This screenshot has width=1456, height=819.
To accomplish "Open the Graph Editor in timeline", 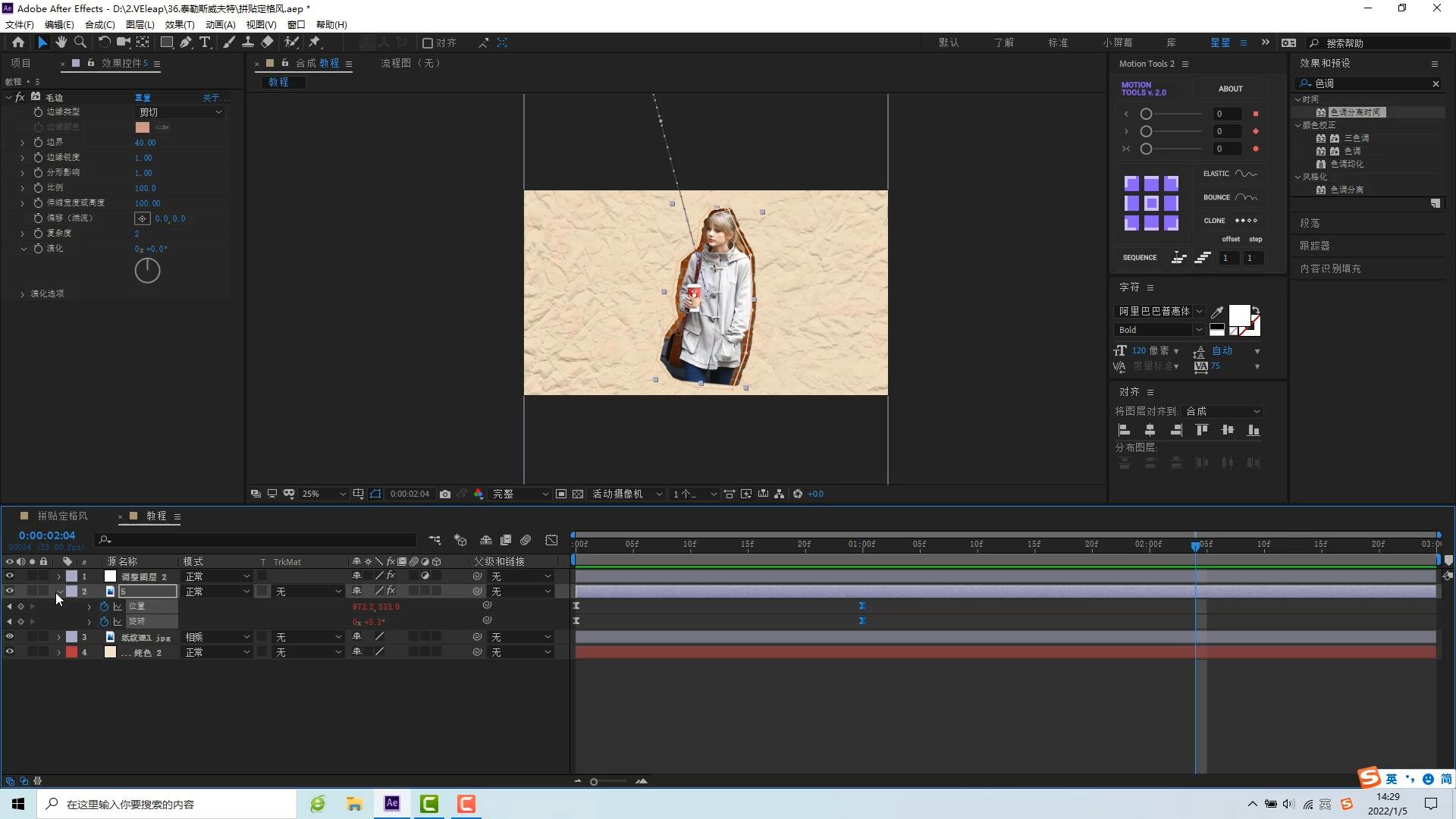I will (551, 540).
